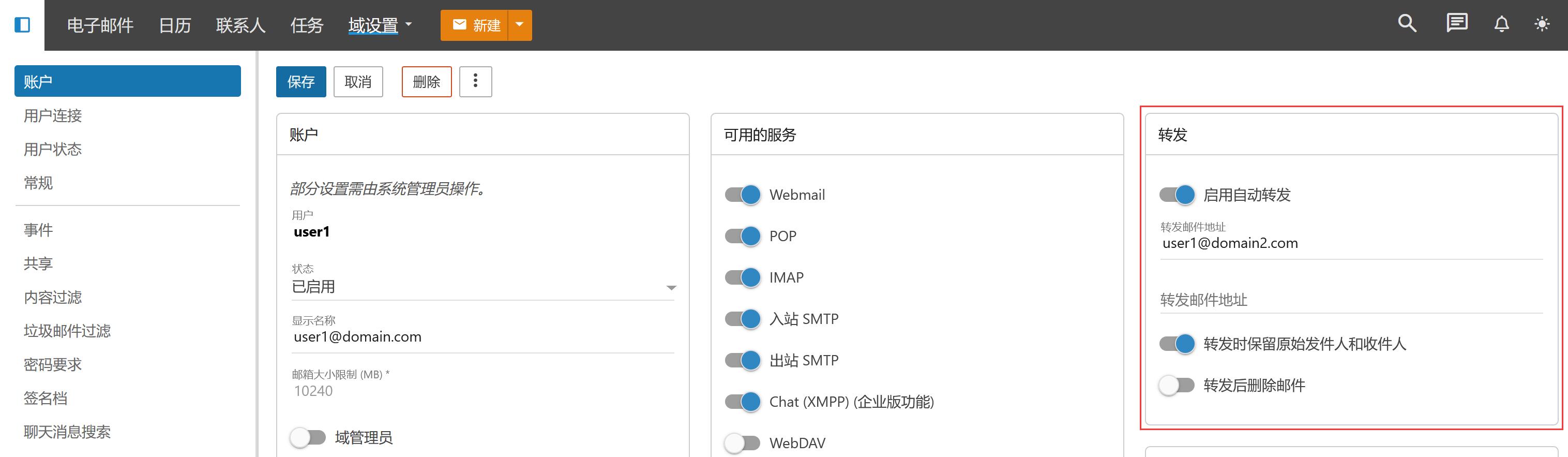This screenshot has height=457, width=1568.
Task: Disable the Webmail service toggle
Action: pyautogui.click(x=743, y=195)
